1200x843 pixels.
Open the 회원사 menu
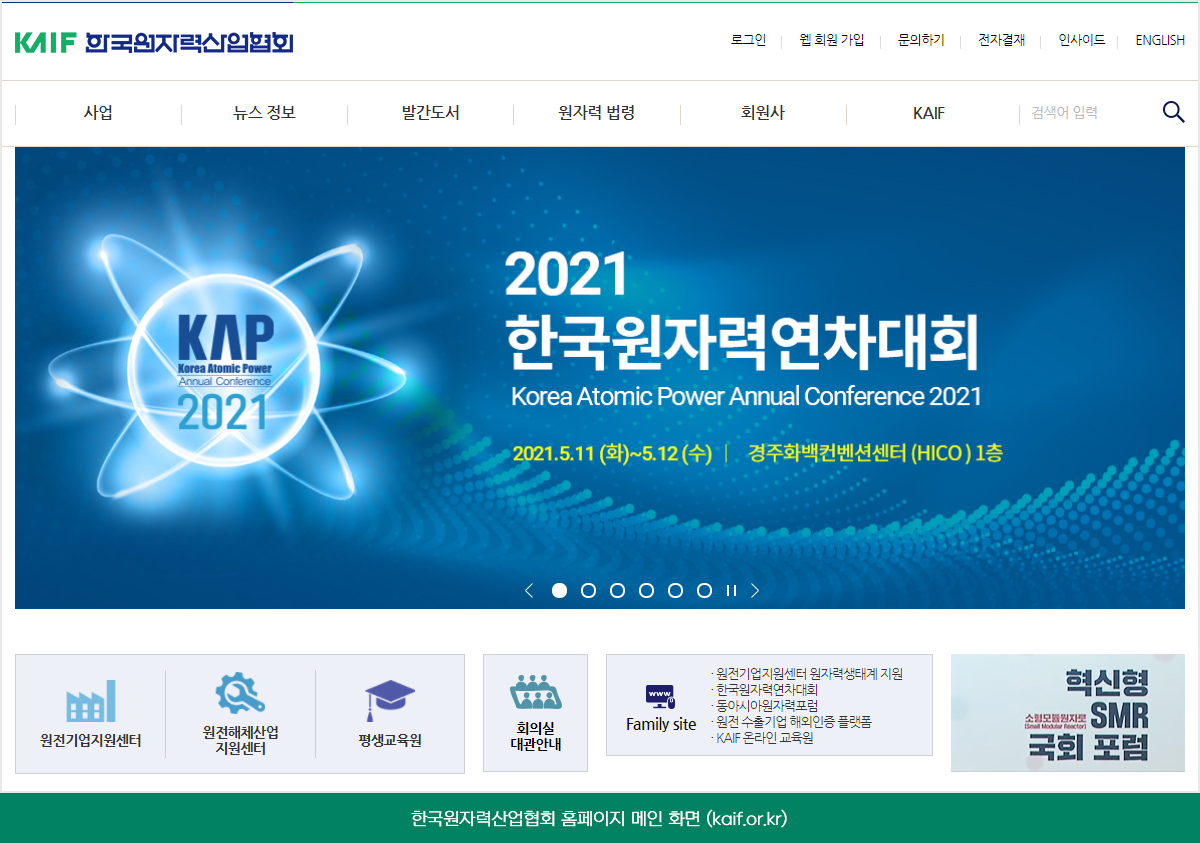coord(763,113)
